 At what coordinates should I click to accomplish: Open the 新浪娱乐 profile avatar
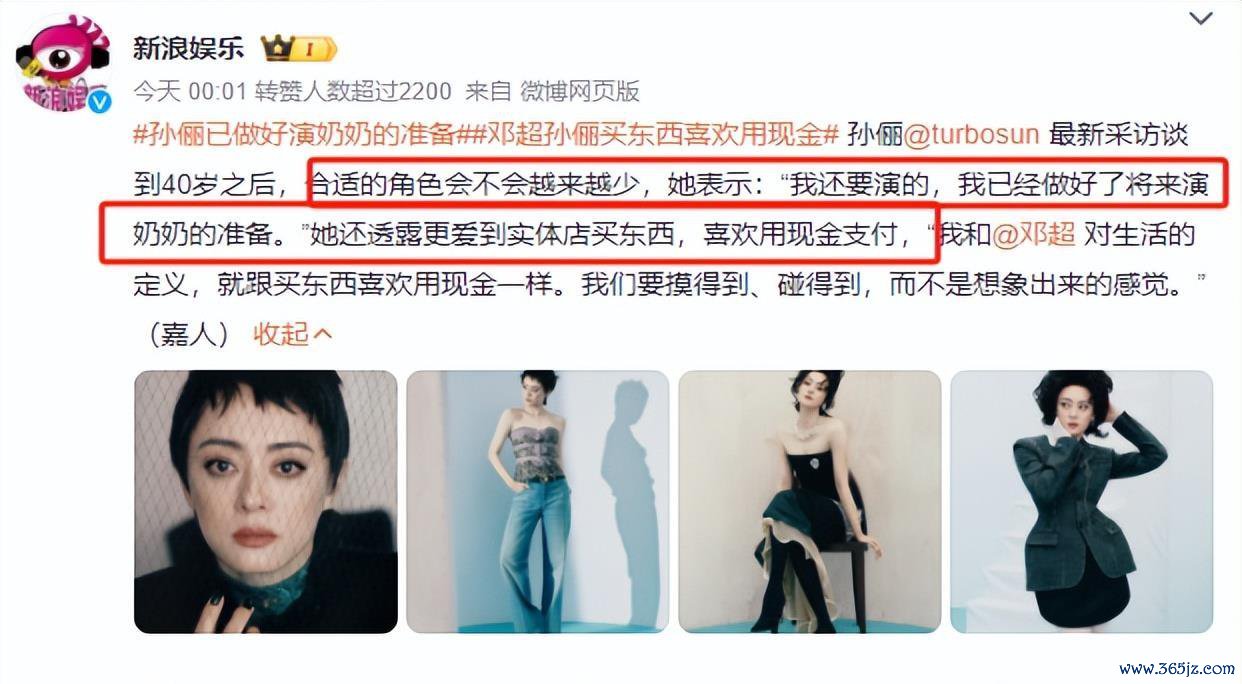63,62
